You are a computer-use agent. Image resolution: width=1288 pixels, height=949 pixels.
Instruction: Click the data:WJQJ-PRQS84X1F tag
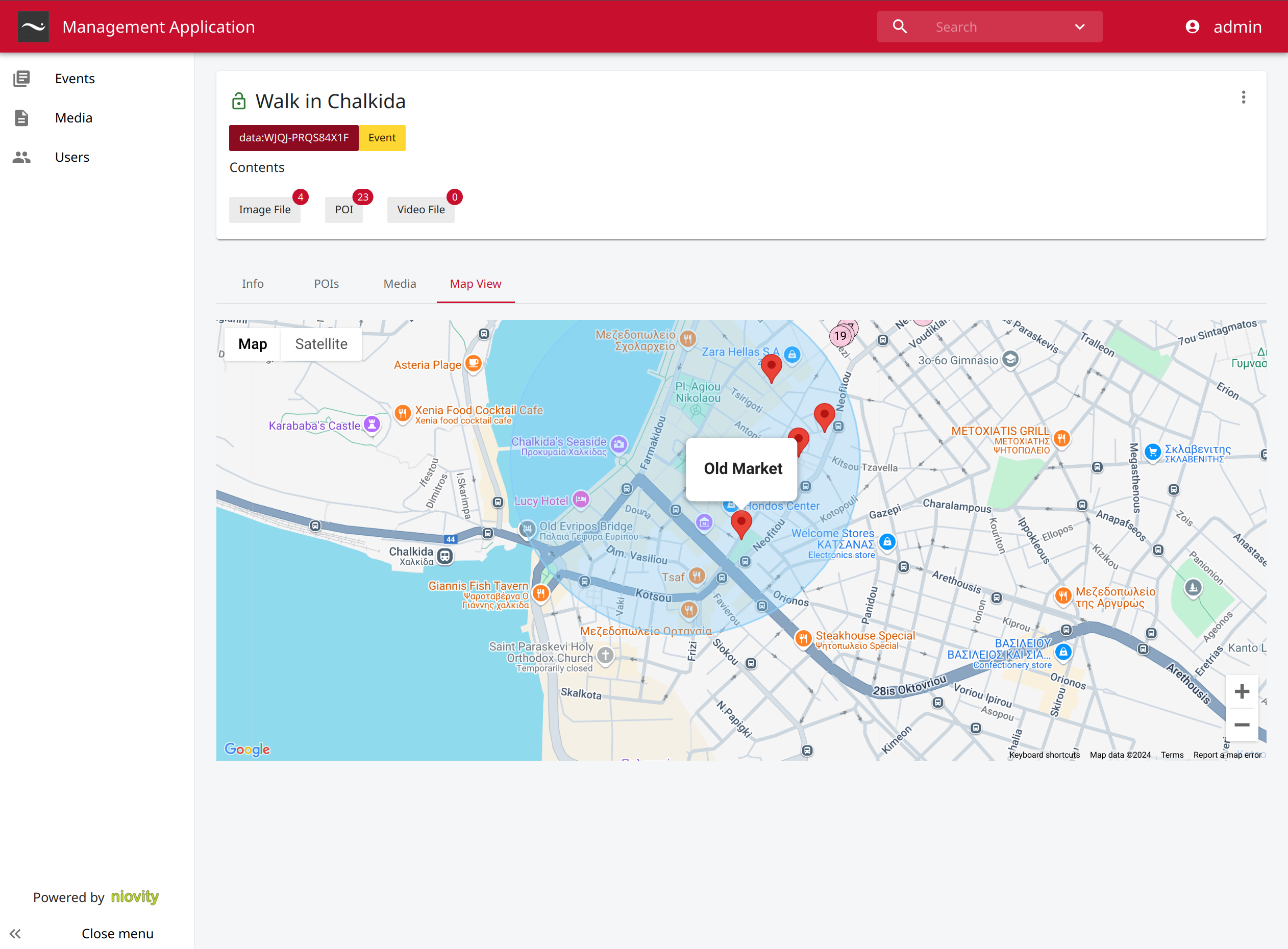pyautogui.click(x=293, y=138)
